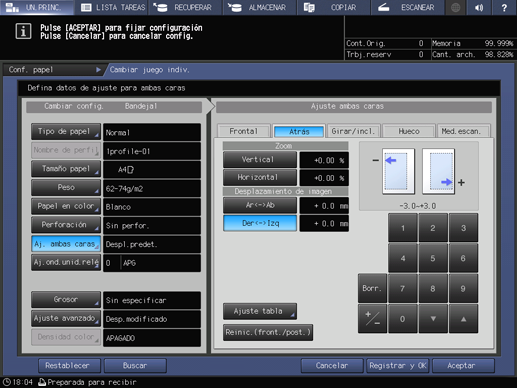This screenshot has height=388, width=517.
Task: Open Tipo de papel setting
Action: 66,132
